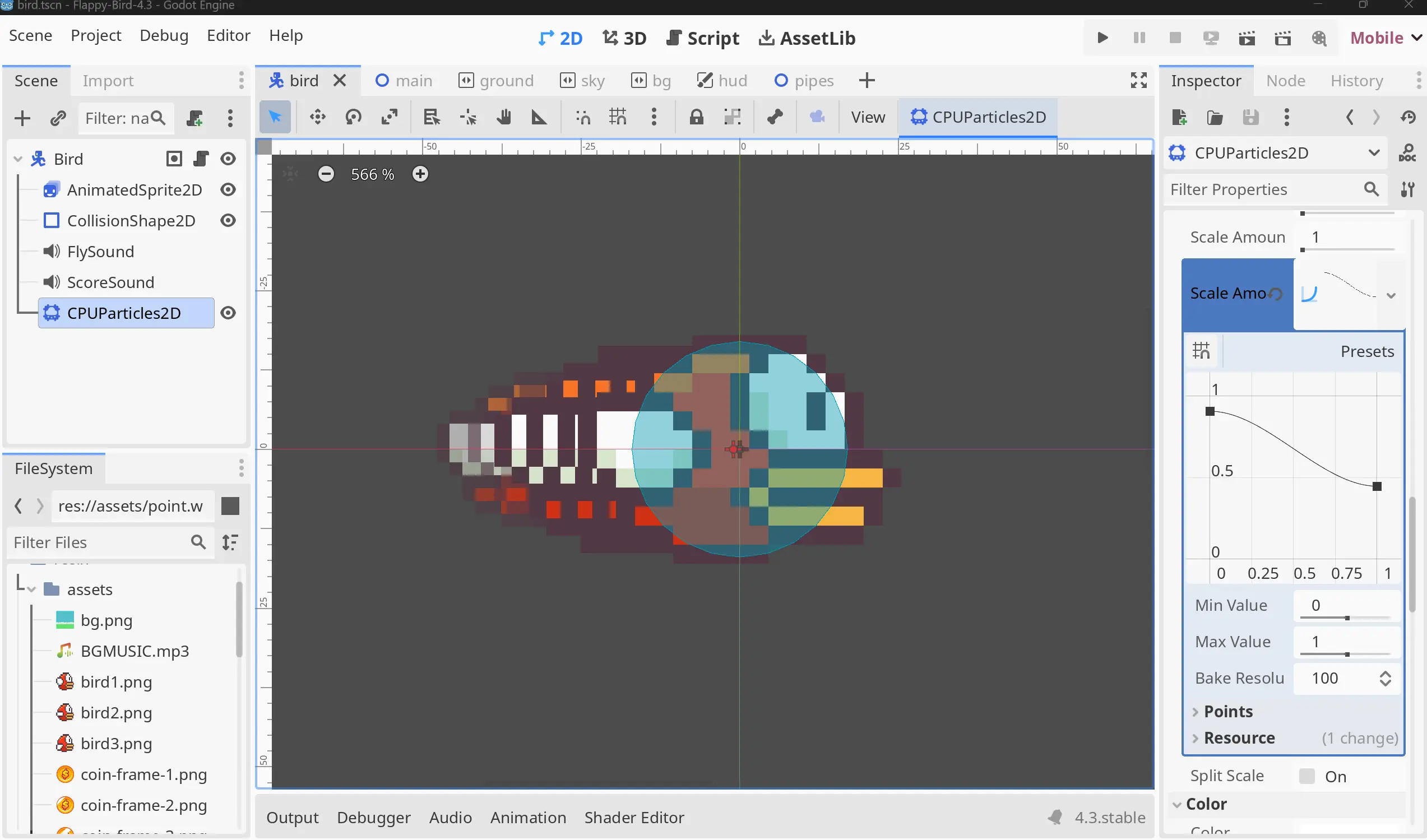The height and width of the screenshot is (840, 1427).
Task: Switch to the Import tab
Action: point(108,80)
